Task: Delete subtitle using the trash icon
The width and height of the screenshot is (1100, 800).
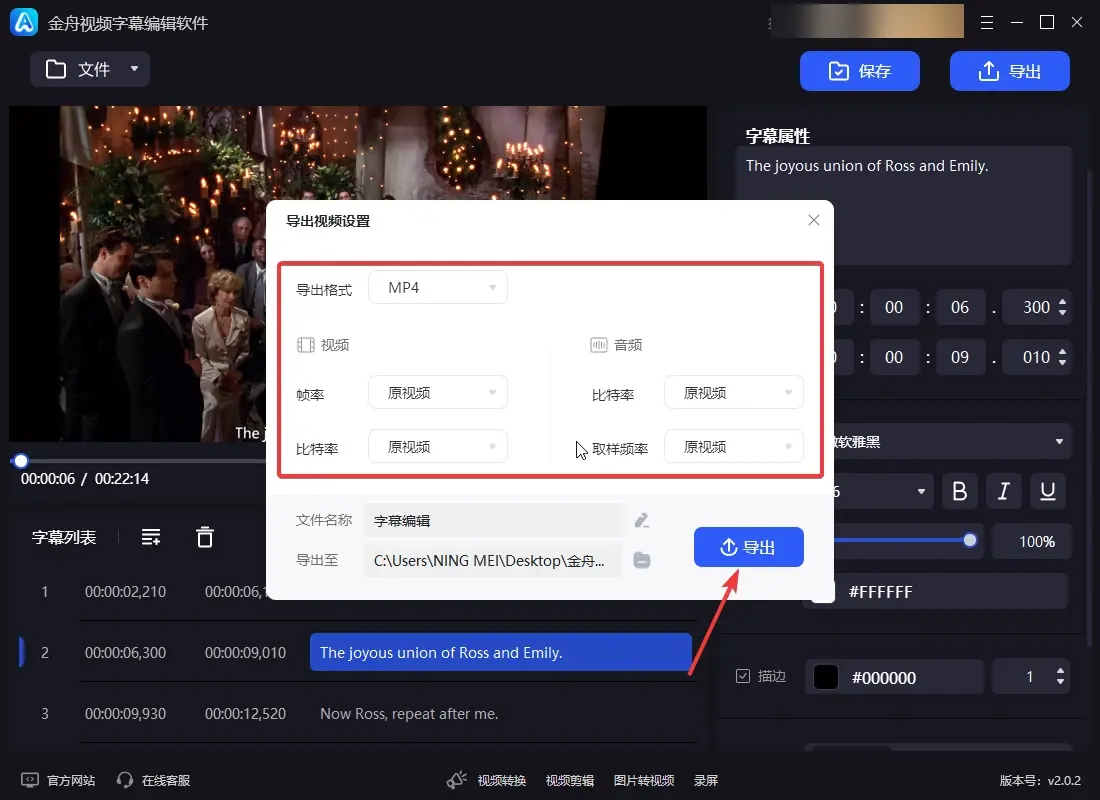Action: (205, 537)
